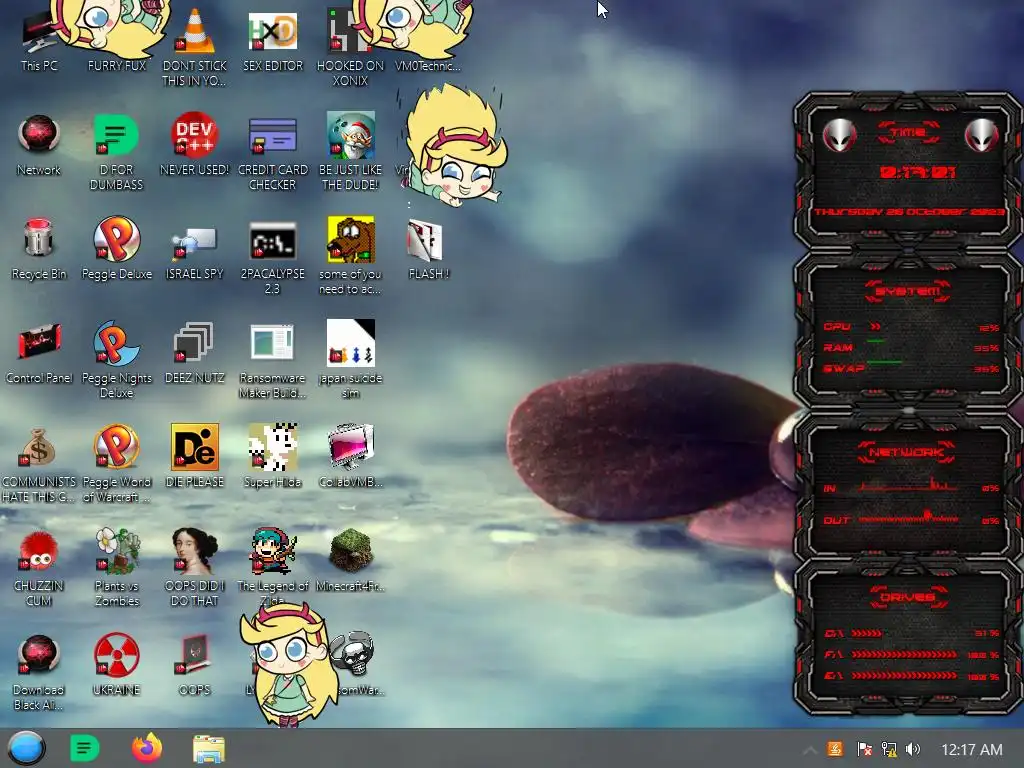Open the dog icon labeled some of you
This screenshot has width=1024, height=768.
[x=350, y=255]
